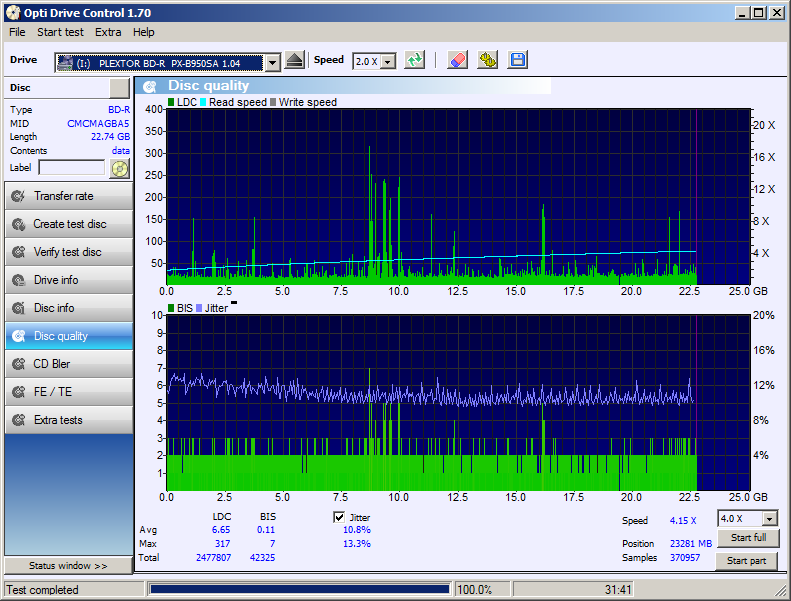Click the small button in Disc panel header

tap(120, 88)
